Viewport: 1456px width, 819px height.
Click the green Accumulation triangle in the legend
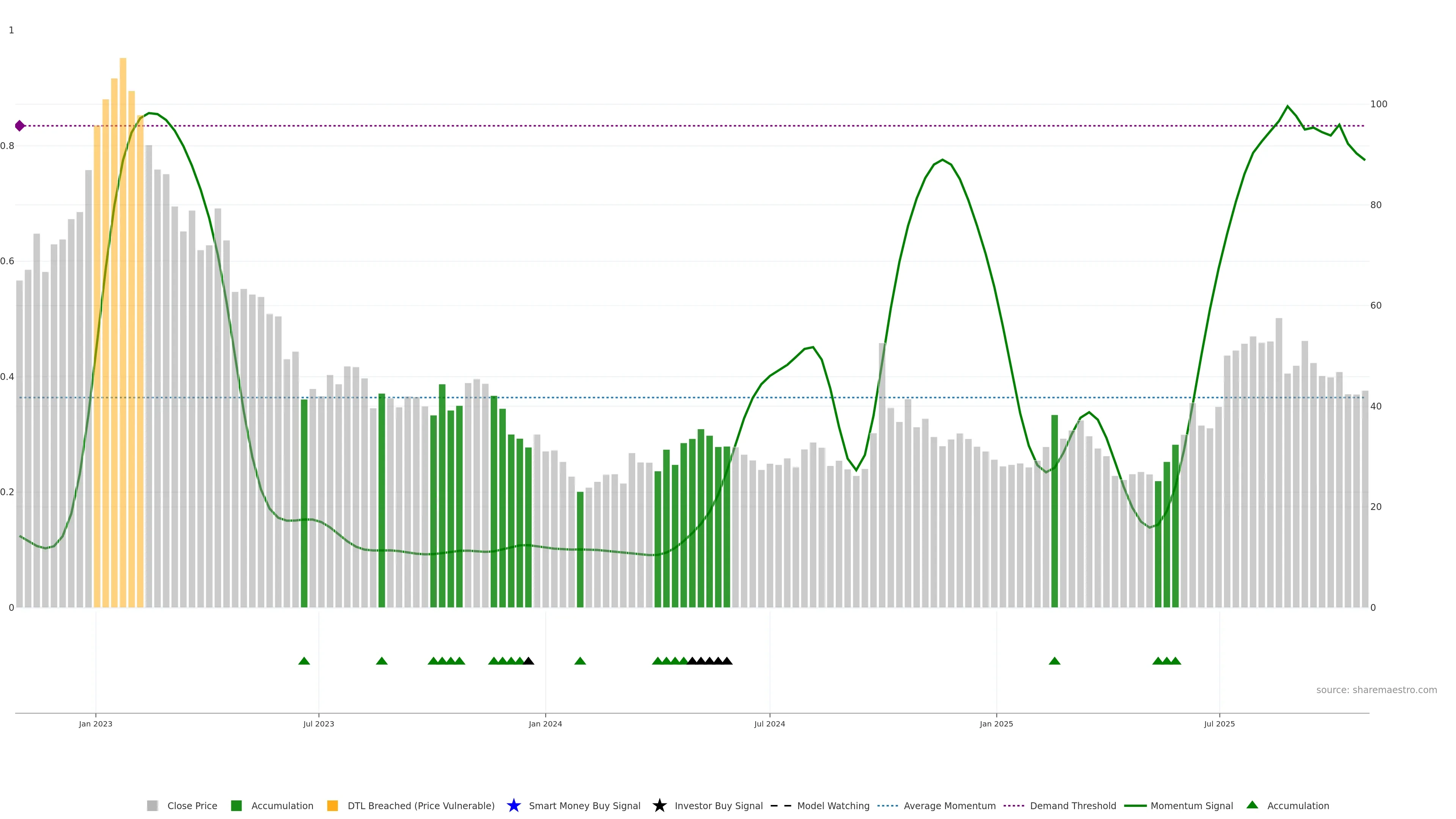pos(1252,805)
